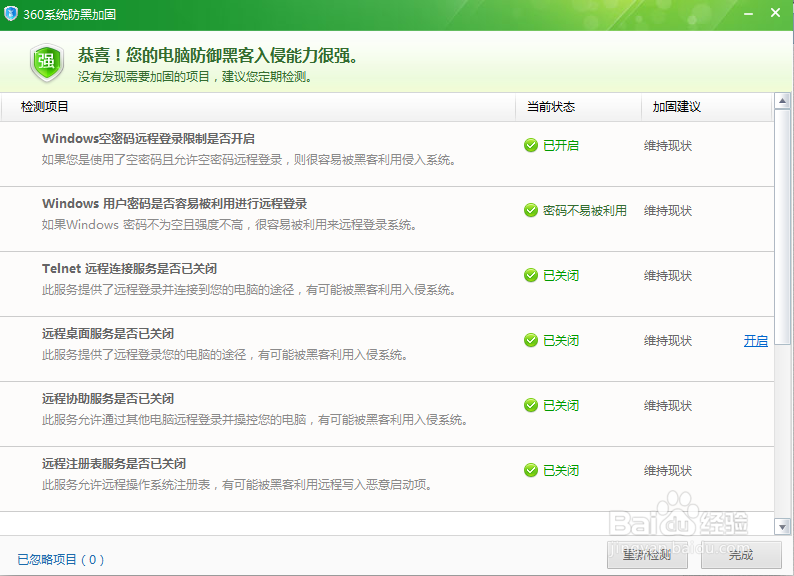794x576 pixels.
Task: Click 维持现状 in the Windows空密码 row
Action: point(668,145)
